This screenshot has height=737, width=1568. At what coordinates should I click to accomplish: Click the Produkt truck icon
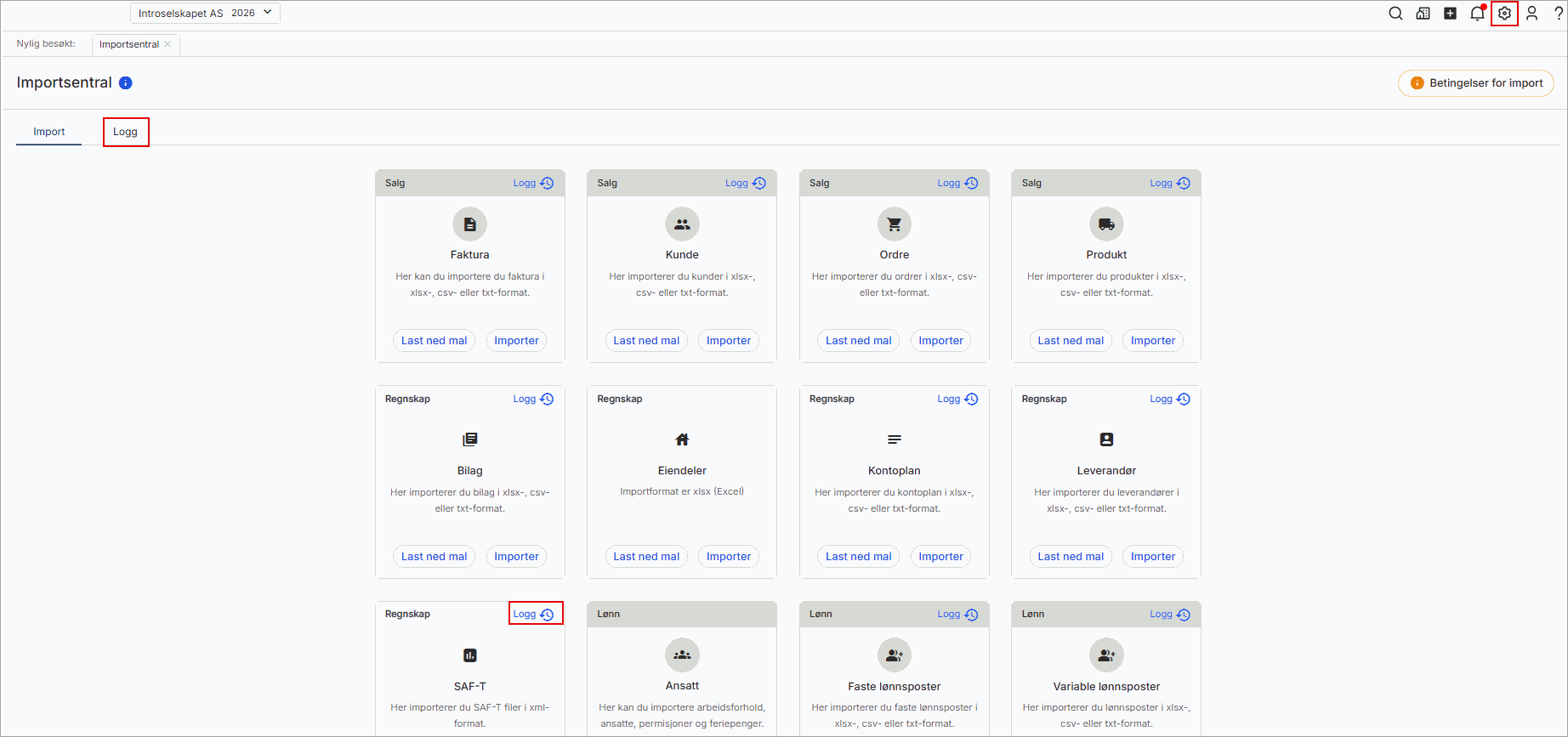click(1105, 224)
